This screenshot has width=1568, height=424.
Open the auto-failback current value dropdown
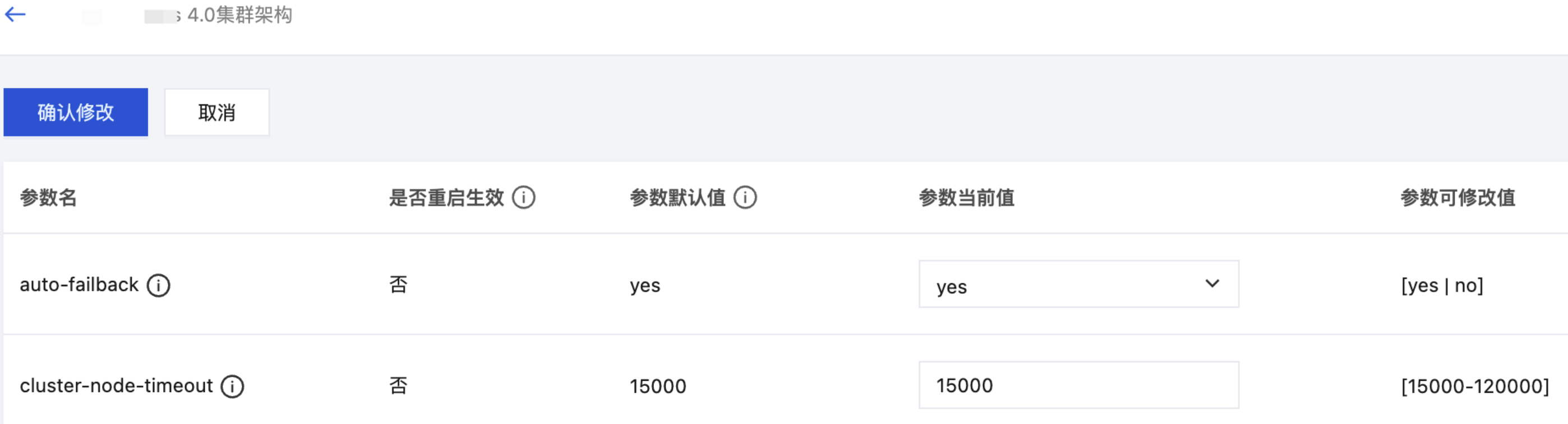pos(1077,285)
